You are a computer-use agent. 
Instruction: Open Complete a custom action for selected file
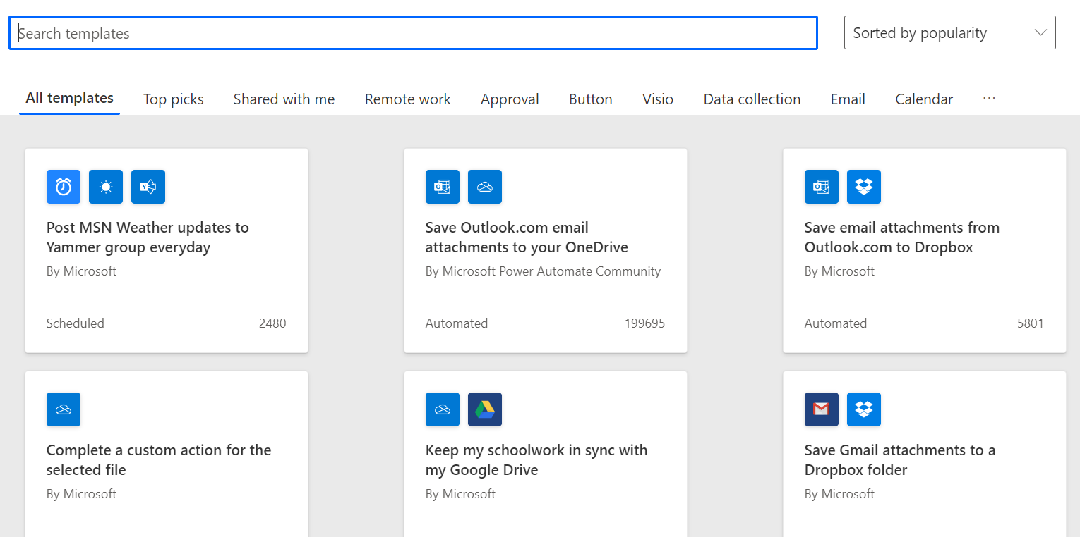[158, 460]
